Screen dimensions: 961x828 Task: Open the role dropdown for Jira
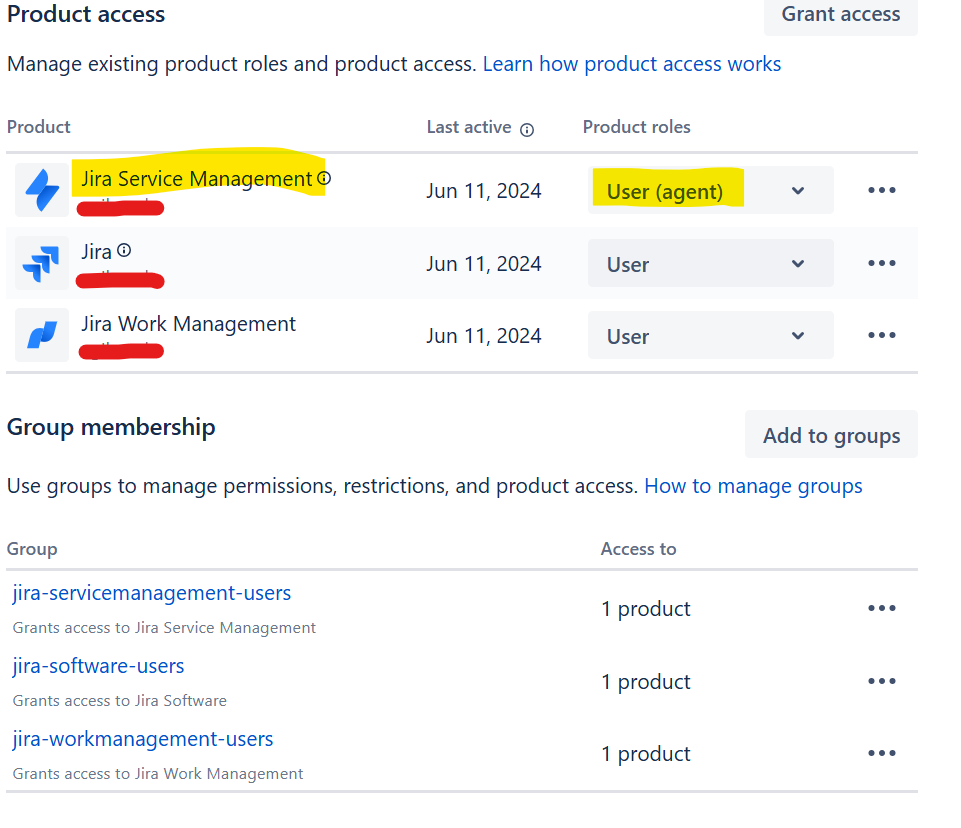click(798, 263)
